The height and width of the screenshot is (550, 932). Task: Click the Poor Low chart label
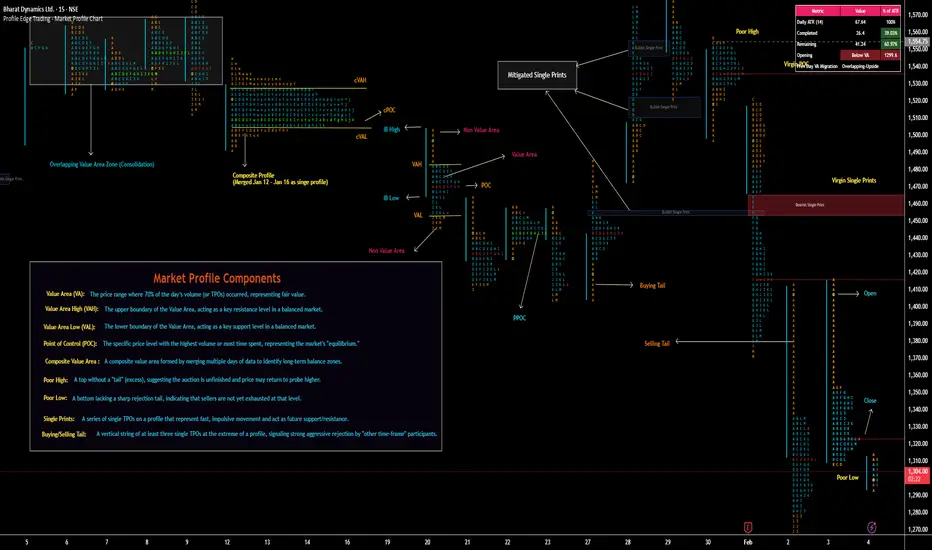click(x=848, y=477)
